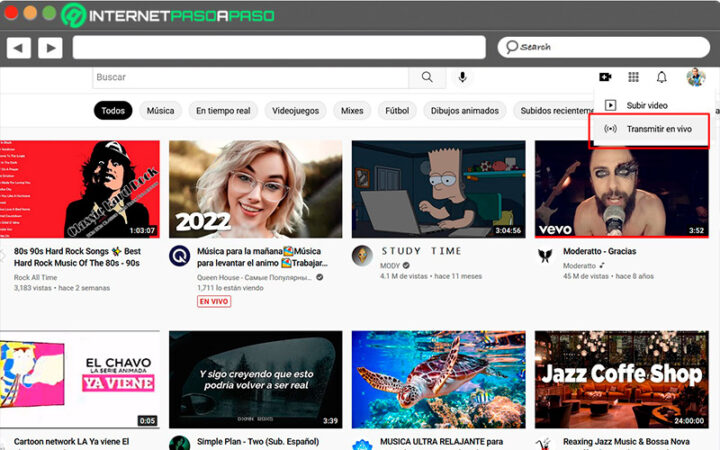Screen dimensions: 720x450
Task: Select the En tiempo real chip
Action: pyautogui.click(x=223, y=111)
